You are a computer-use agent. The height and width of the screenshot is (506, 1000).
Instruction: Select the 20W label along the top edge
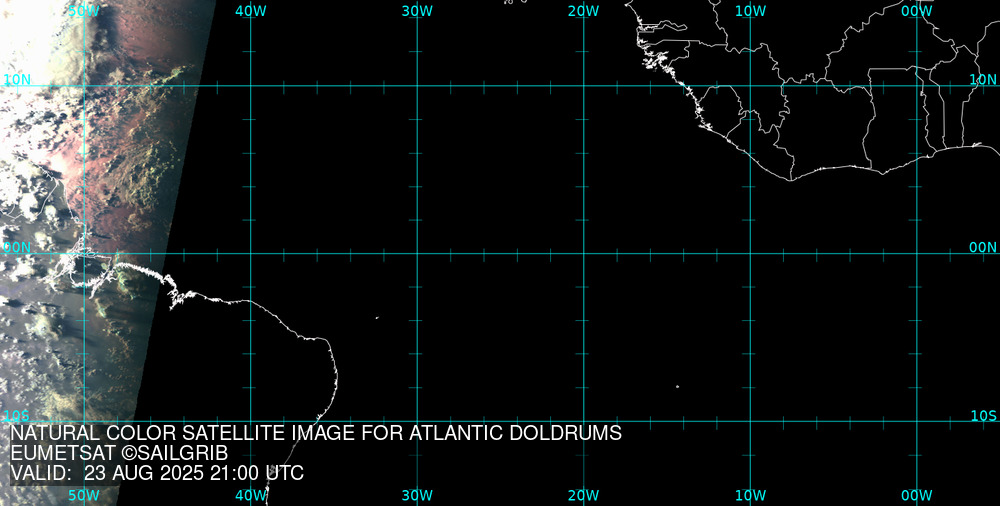pos(584,11)
